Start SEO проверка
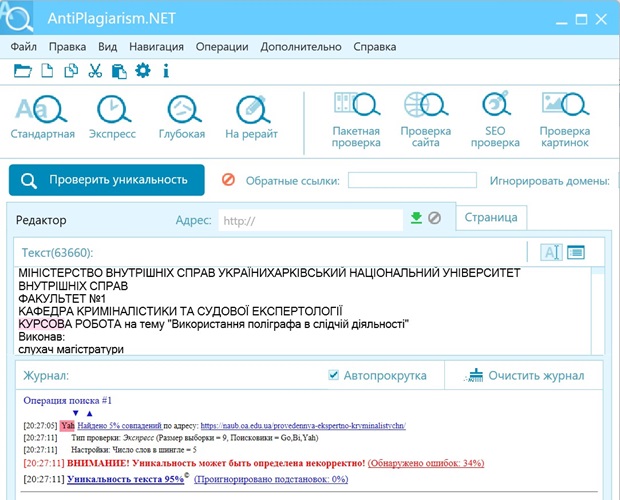 tap(495, 120)
